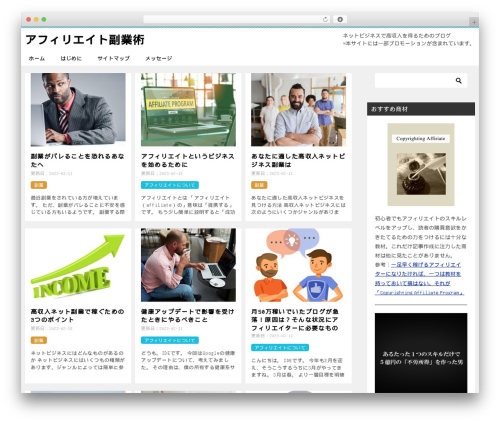Open the ホーム menu item
The height and width of the screenshot is (423, 500).
click(x=37, y=59)
